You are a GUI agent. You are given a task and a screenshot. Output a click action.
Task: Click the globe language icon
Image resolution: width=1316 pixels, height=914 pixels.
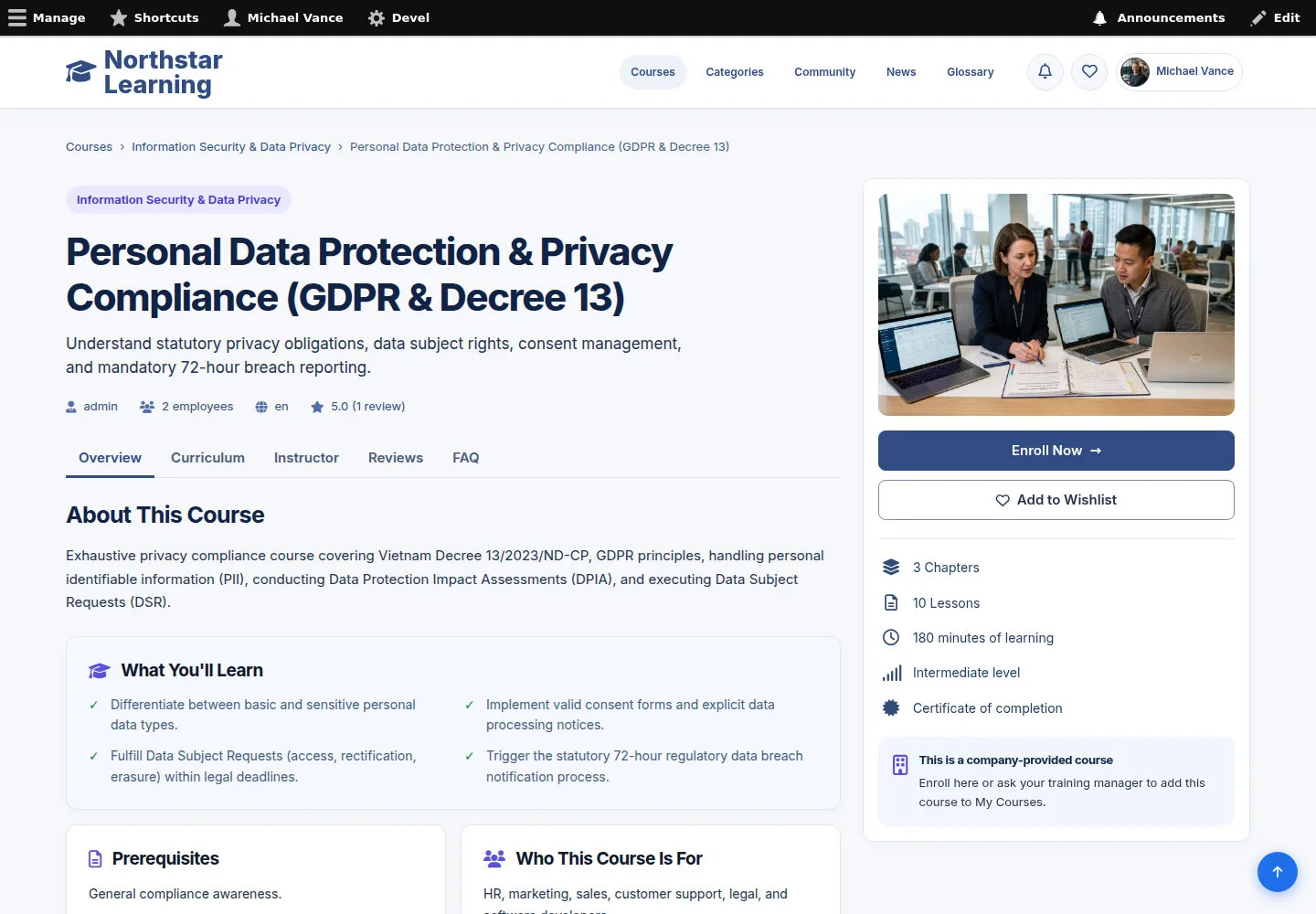(261, 407)
